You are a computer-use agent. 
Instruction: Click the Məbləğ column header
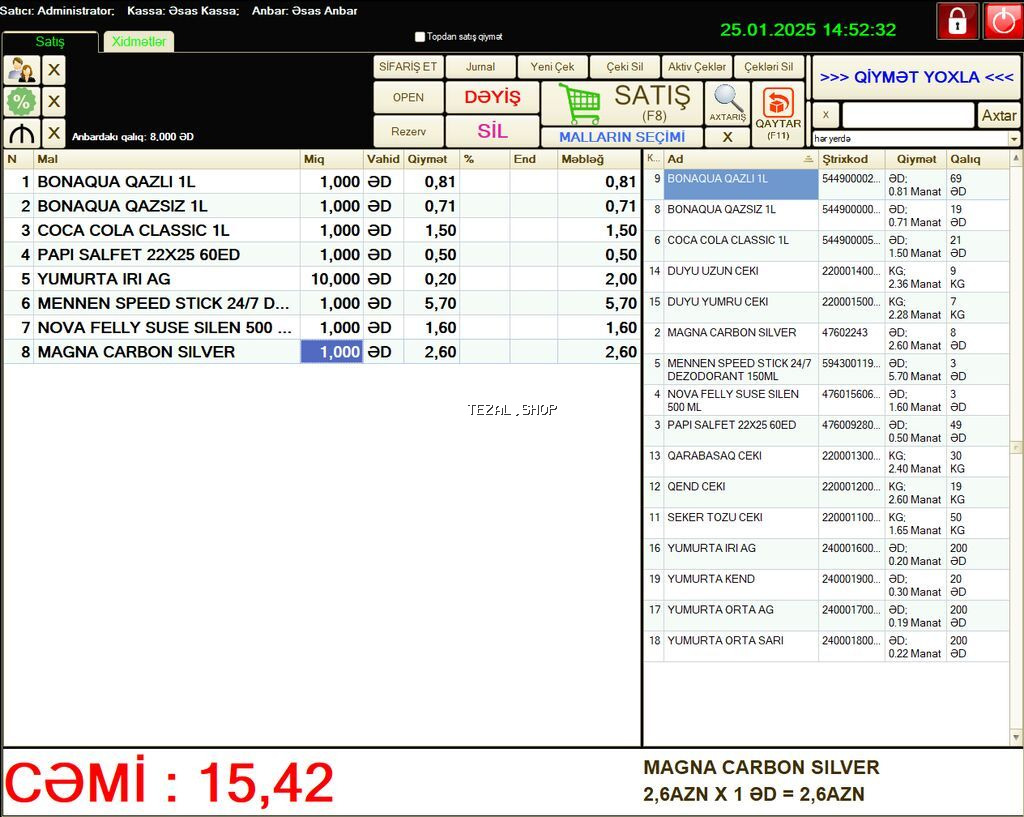599,159
